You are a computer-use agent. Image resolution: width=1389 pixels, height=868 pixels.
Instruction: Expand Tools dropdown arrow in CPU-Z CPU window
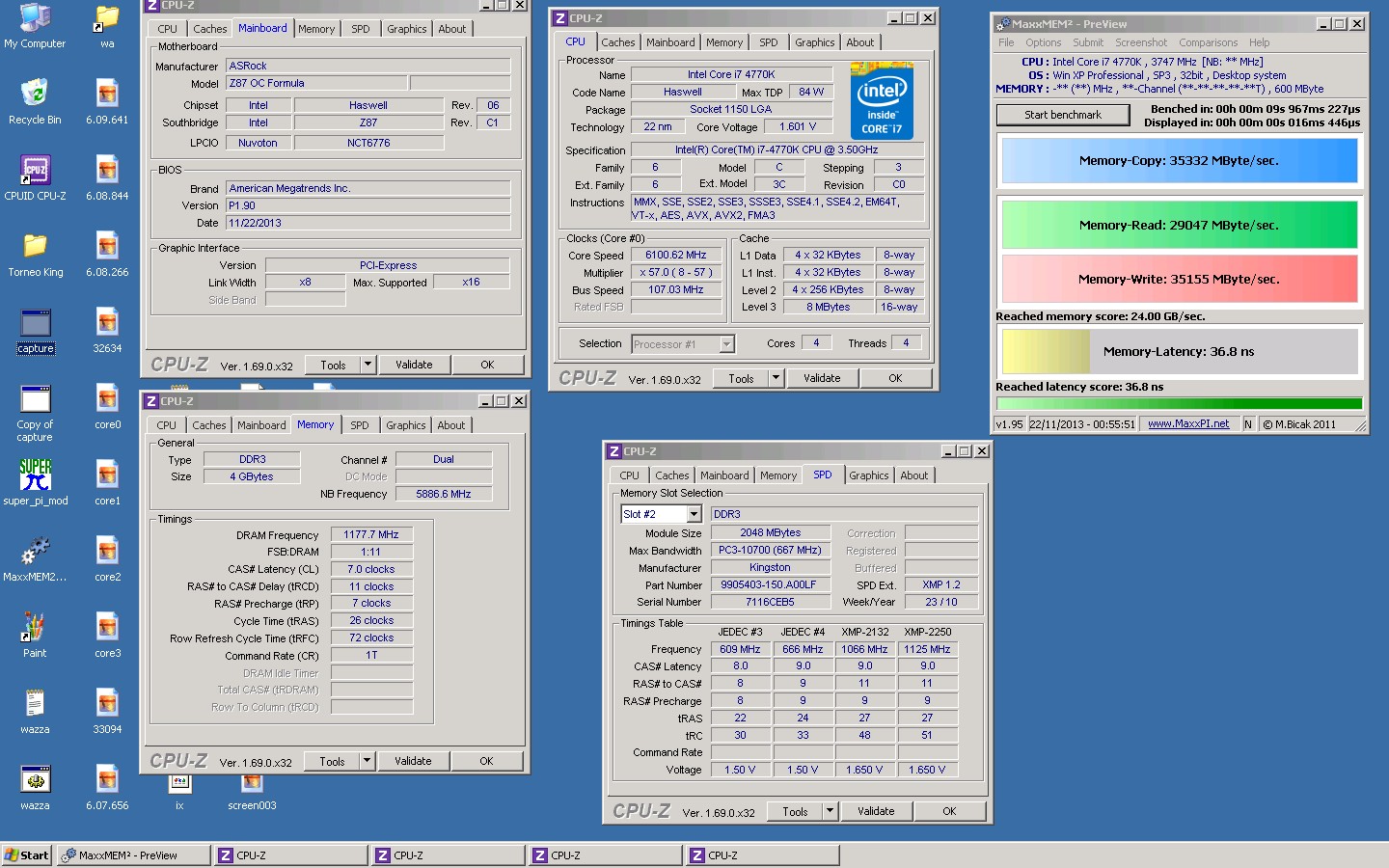point(776,378)
